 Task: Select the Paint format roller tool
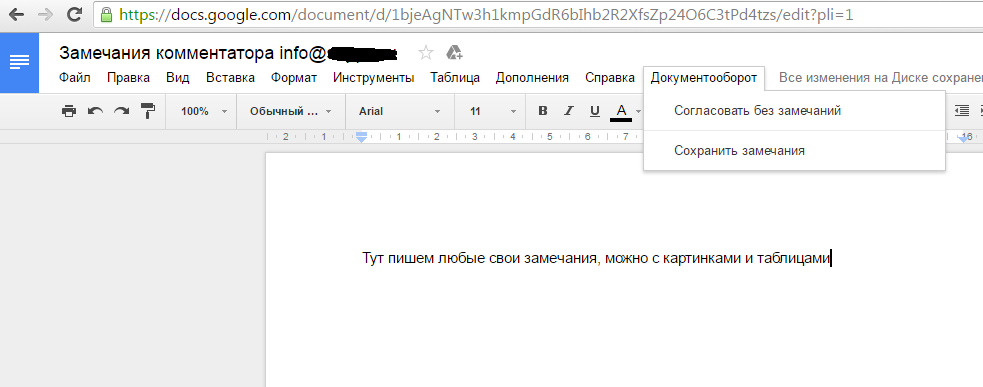click(x=147, y=112)
